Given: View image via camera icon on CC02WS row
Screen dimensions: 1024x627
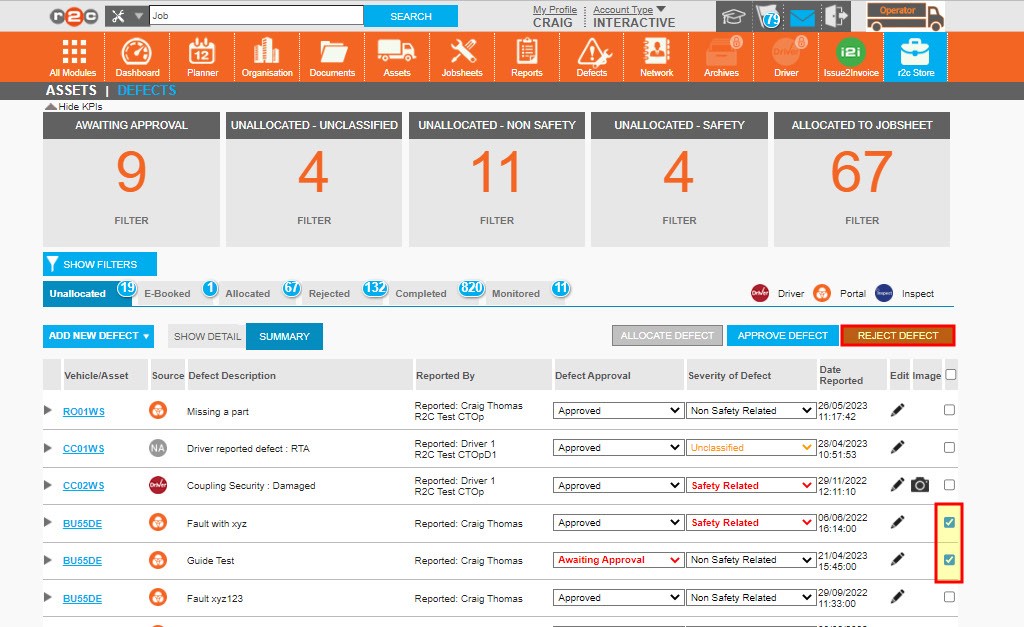Looking at the screenshot, I should (920, 484).
